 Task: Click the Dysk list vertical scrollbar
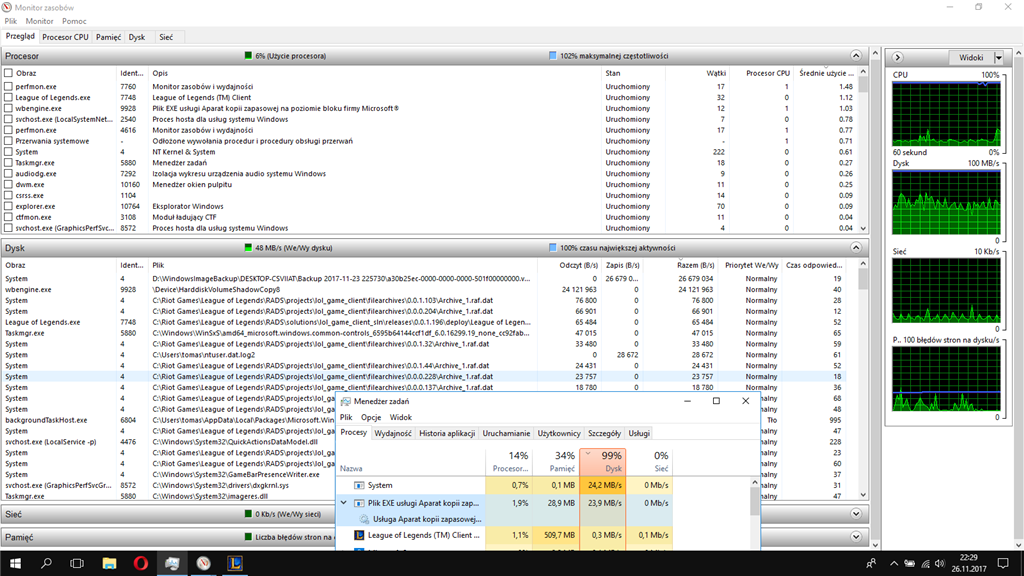(x=863, y=379)
